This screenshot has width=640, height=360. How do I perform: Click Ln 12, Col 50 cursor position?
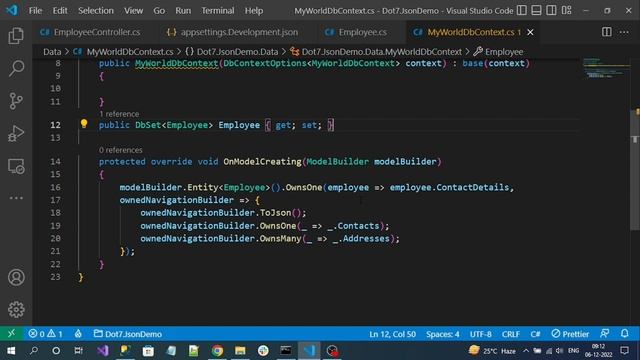392,334
